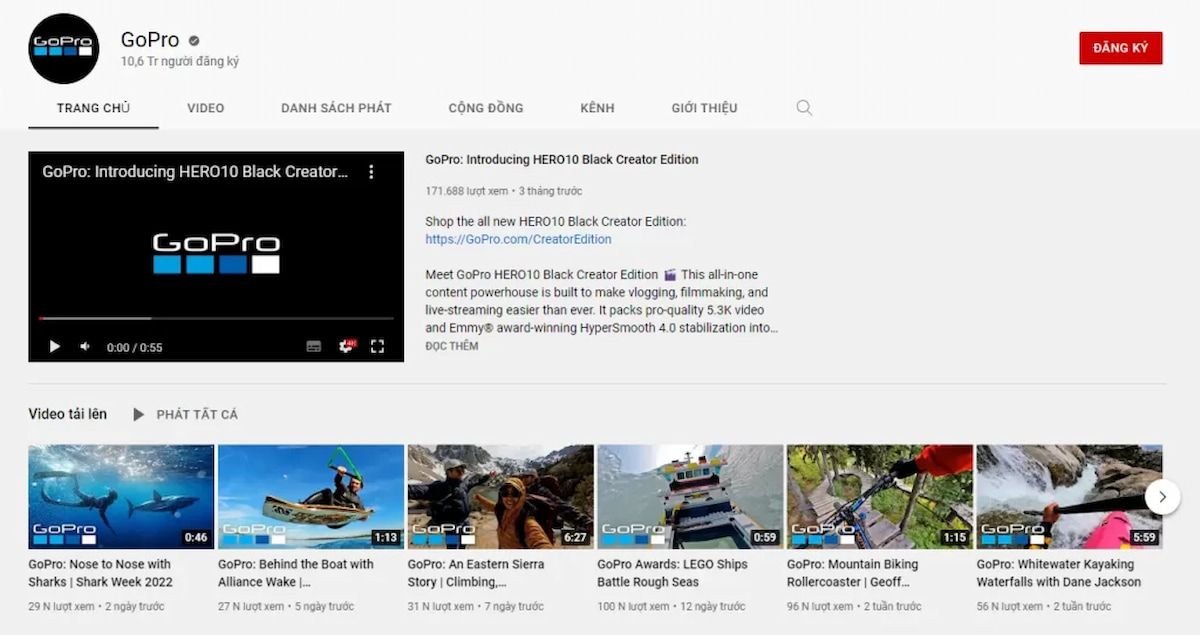Click the GoPro channel avatar logo
This screenshot has height=635, width=1200.
point(64,48)
